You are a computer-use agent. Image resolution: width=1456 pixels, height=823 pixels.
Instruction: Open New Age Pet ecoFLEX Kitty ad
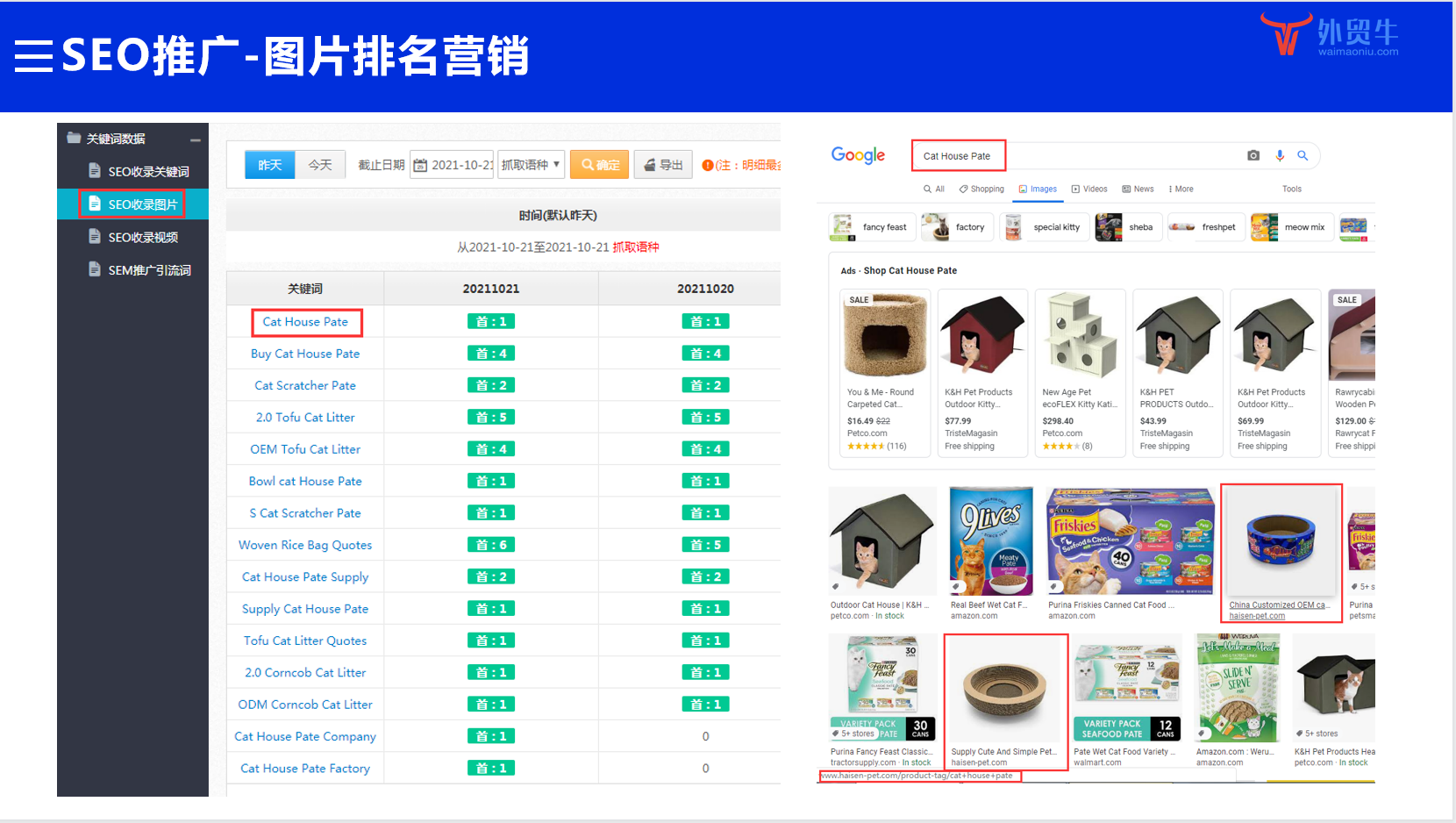(x=1080, y=373)
